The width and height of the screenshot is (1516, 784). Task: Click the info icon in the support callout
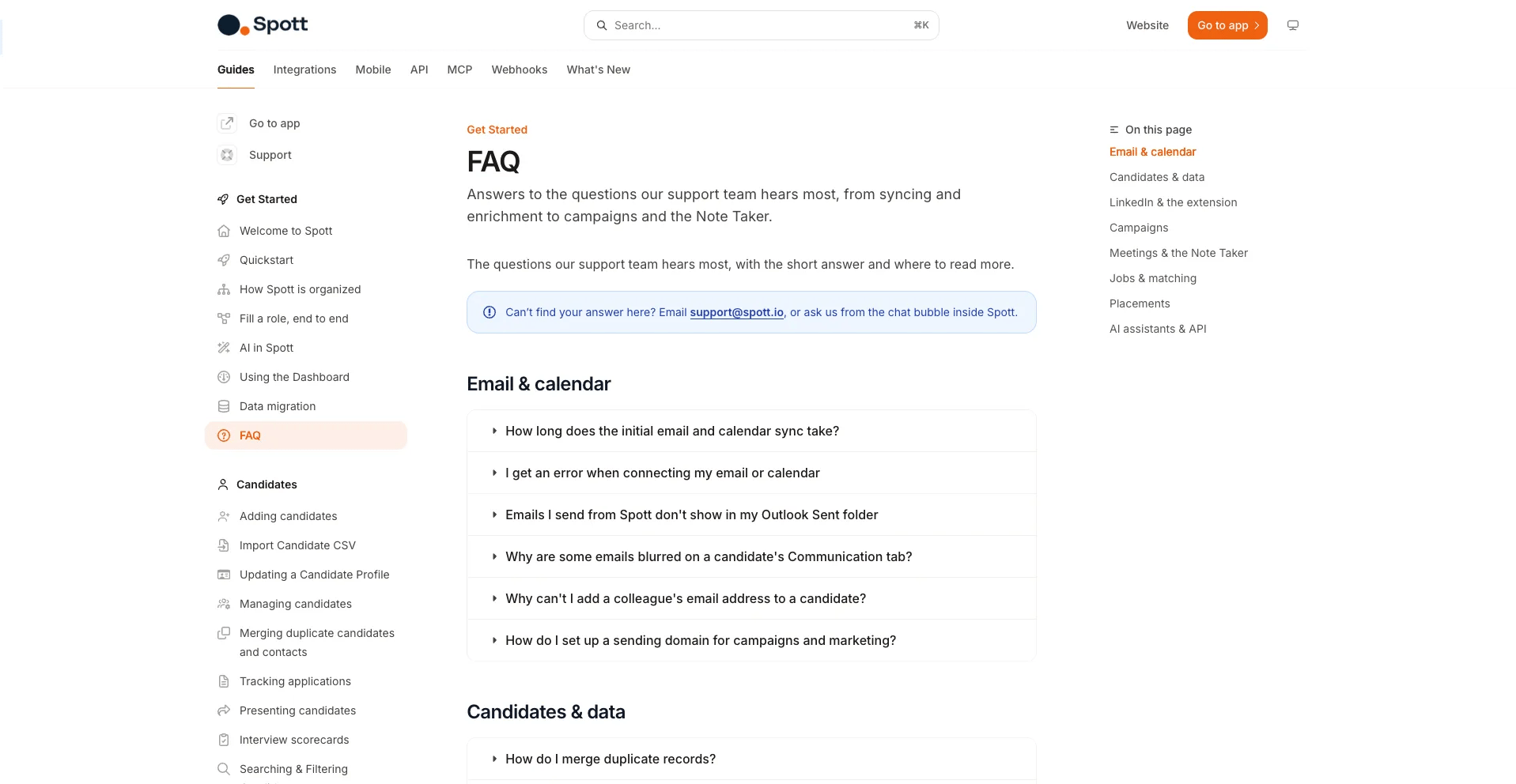click(490, 312)
